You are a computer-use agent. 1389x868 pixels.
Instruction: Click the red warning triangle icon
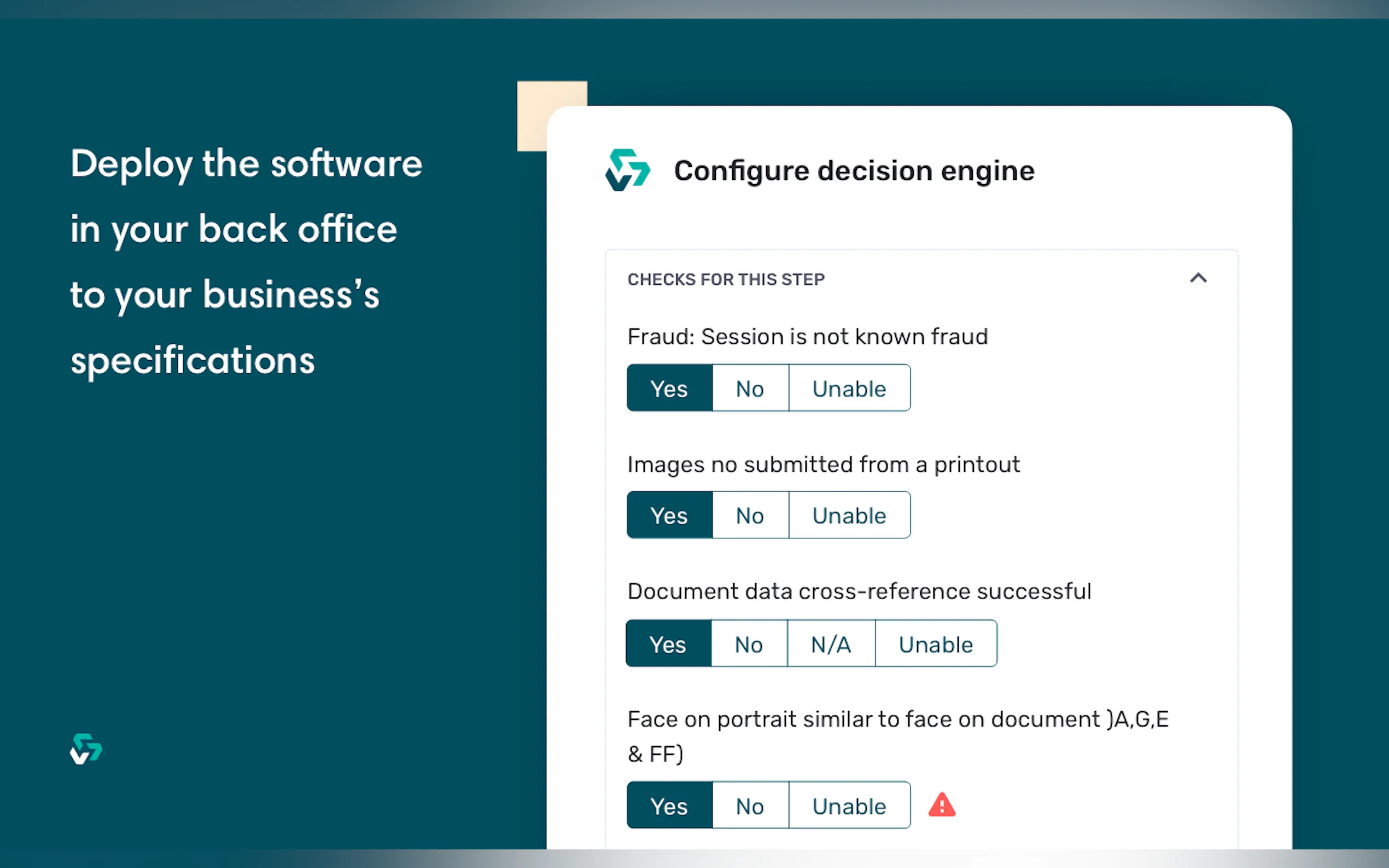tap(942, 805)
